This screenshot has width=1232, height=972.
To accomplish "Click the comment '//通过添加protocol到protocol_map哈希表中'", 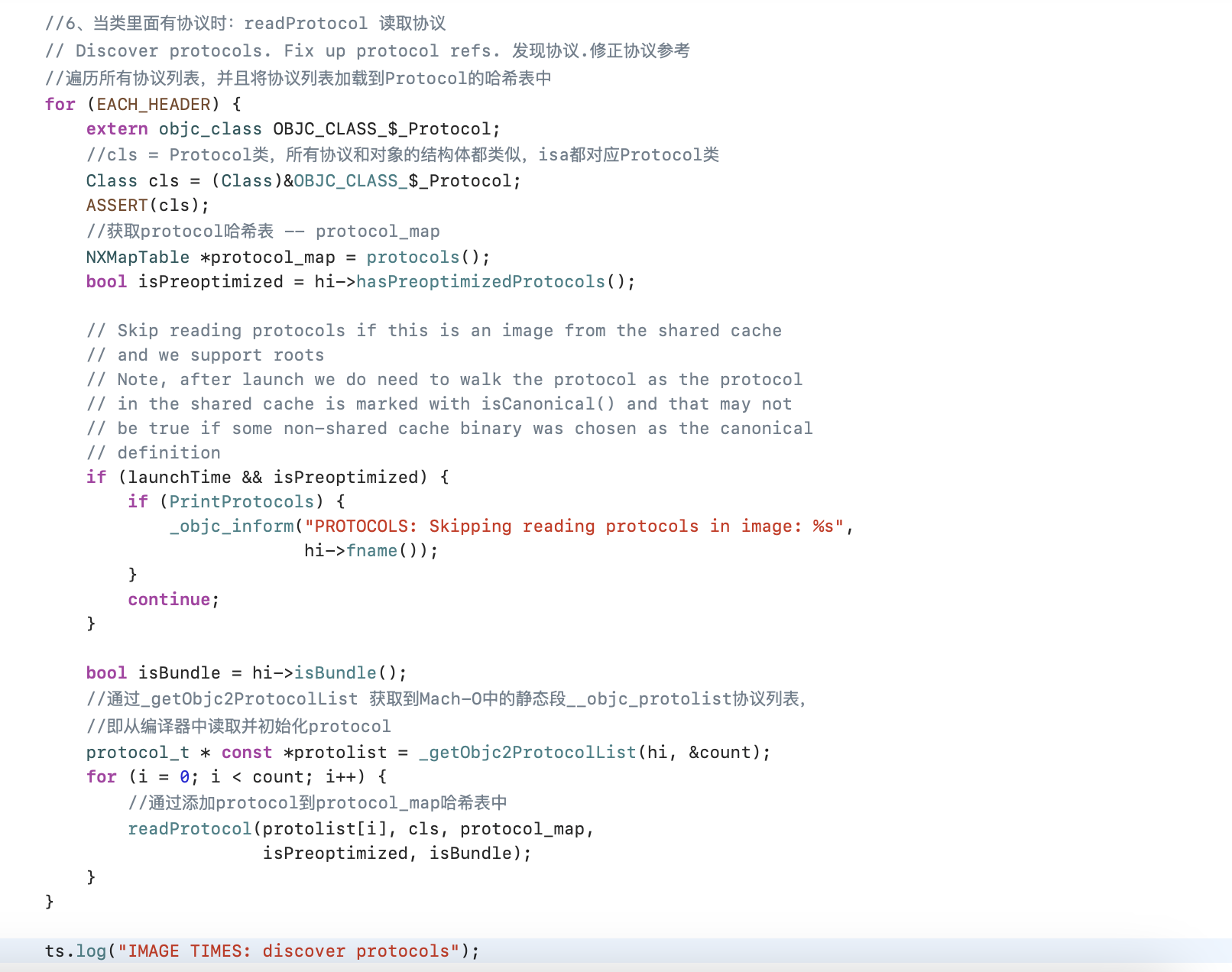I will pos(317,802).
